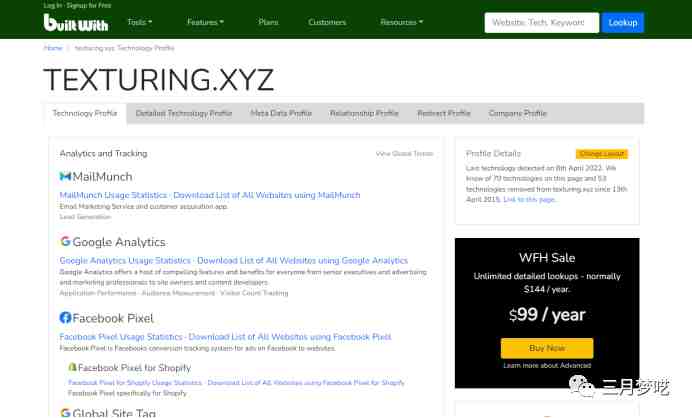Click View Global Trends link
This screenshot has width=692, height=418.
click(404, 154)
